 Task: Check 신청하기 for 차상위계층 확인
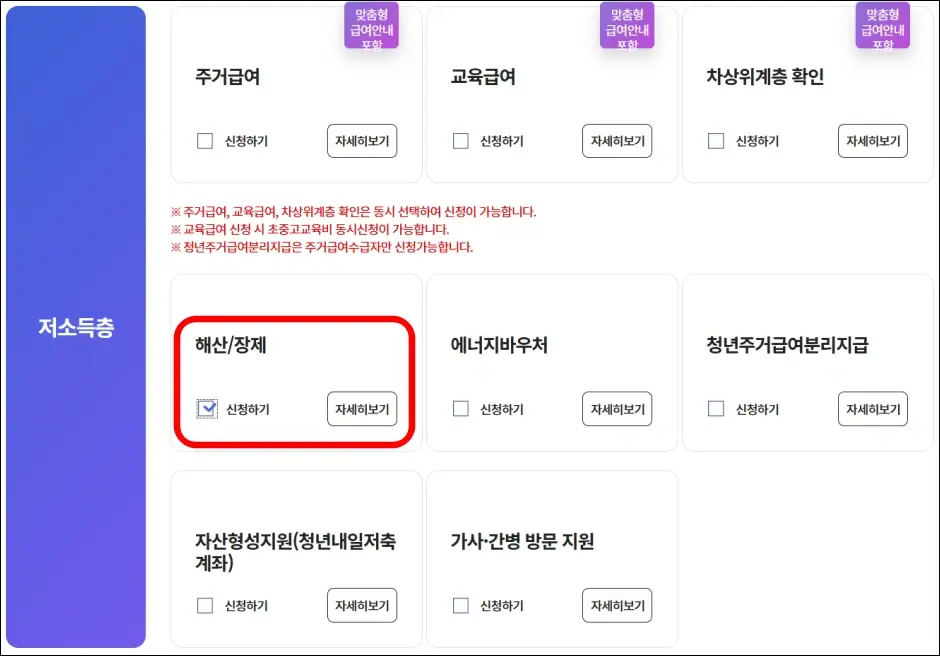716,141
